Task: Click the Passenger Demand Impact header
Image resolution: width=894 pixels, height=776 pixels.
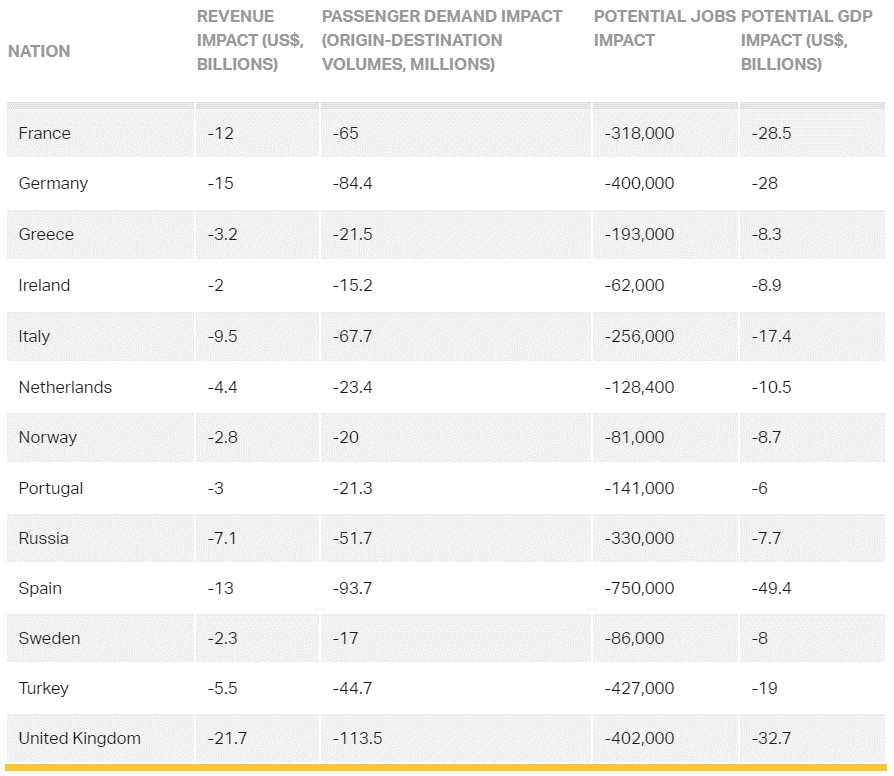Action: pyautogui.click(x=442, y=40)
